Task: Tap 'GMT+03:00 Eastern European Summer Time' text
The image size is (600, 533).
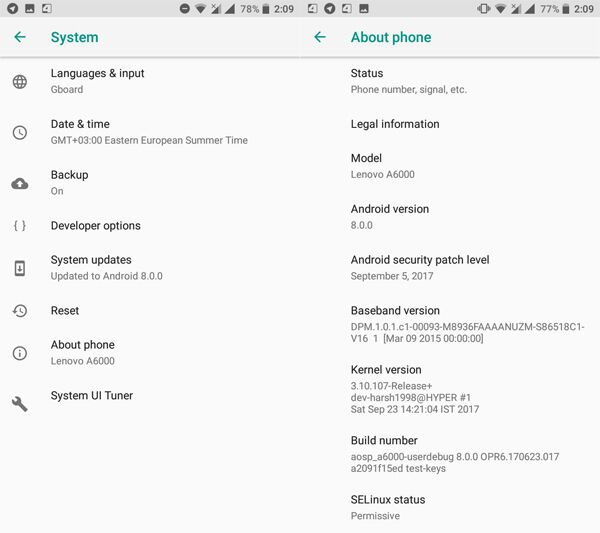Action: coord(149,140)
